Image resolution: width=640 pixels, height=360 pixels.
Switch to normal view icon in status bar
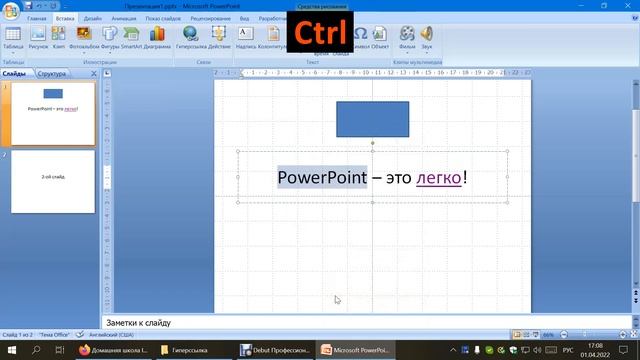click(517, 334)
